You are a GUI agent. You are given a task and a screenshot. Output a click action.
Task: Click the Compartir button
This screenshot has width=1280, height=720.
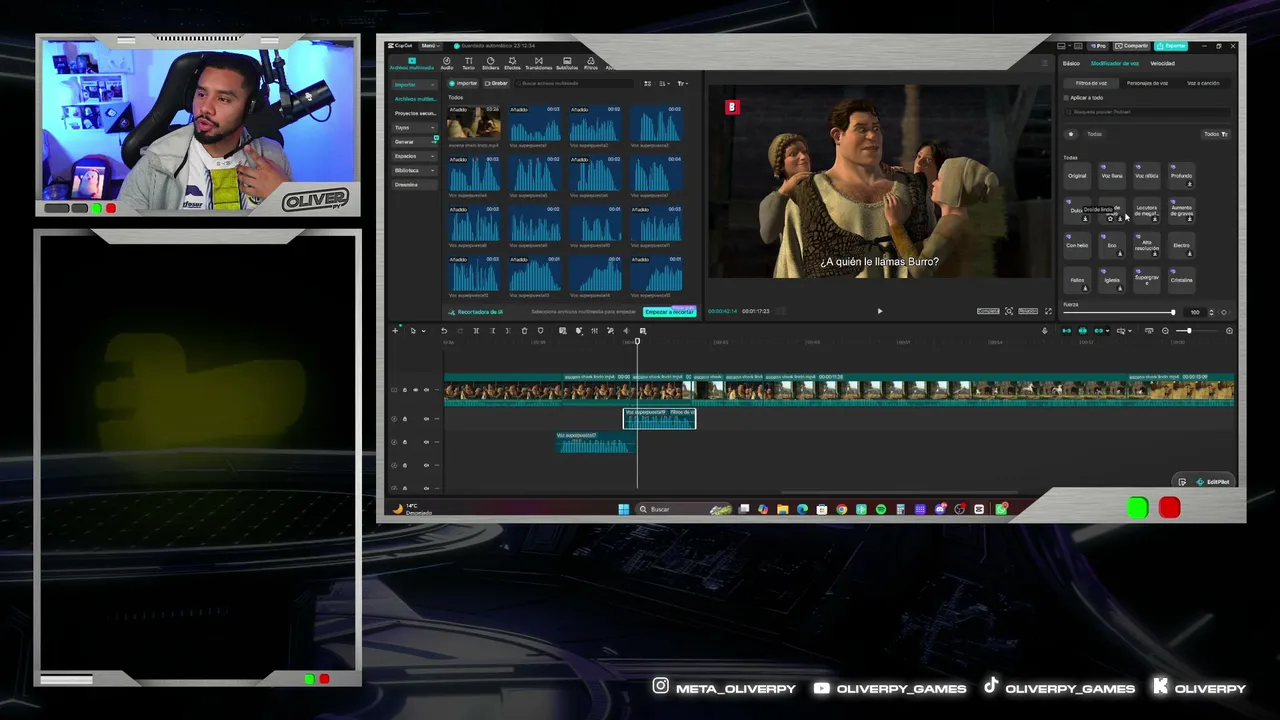(1132, 46)
